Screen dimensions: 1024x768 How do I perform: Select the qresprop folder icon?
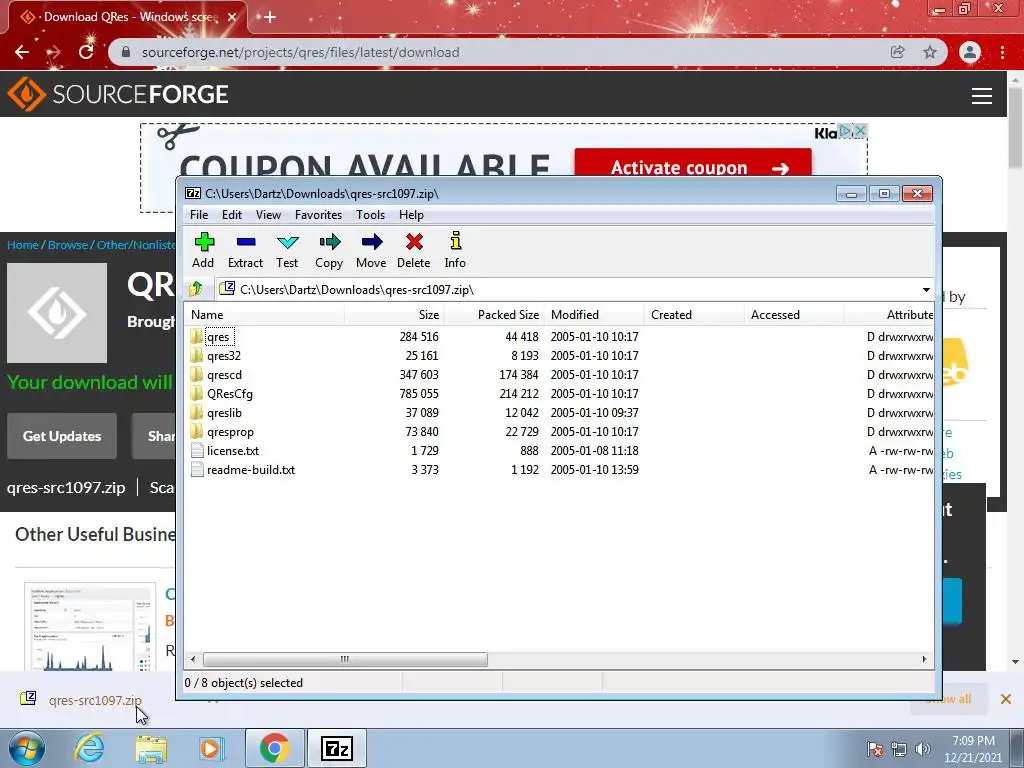197,431
